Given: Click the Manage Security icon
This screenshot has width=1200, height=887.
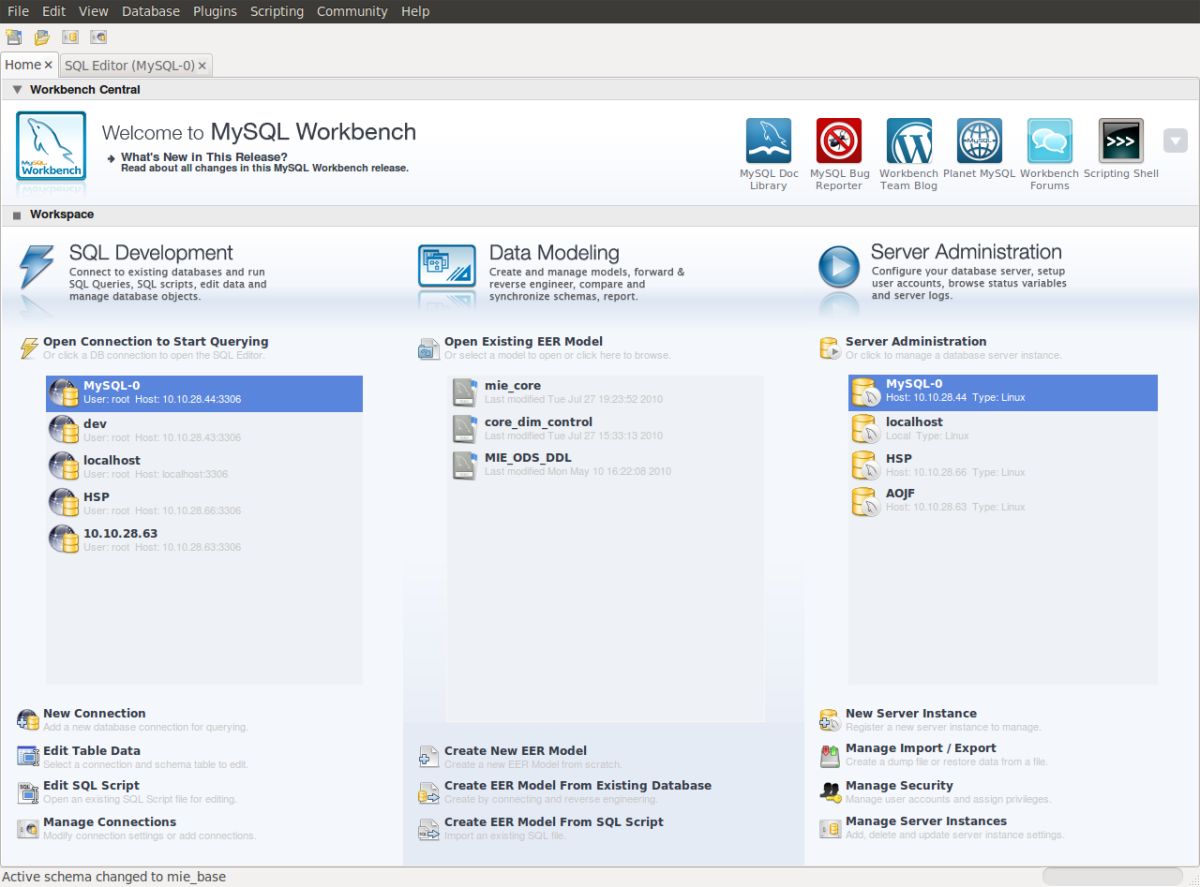Looking at the screenshot, I should coord(830,791).
